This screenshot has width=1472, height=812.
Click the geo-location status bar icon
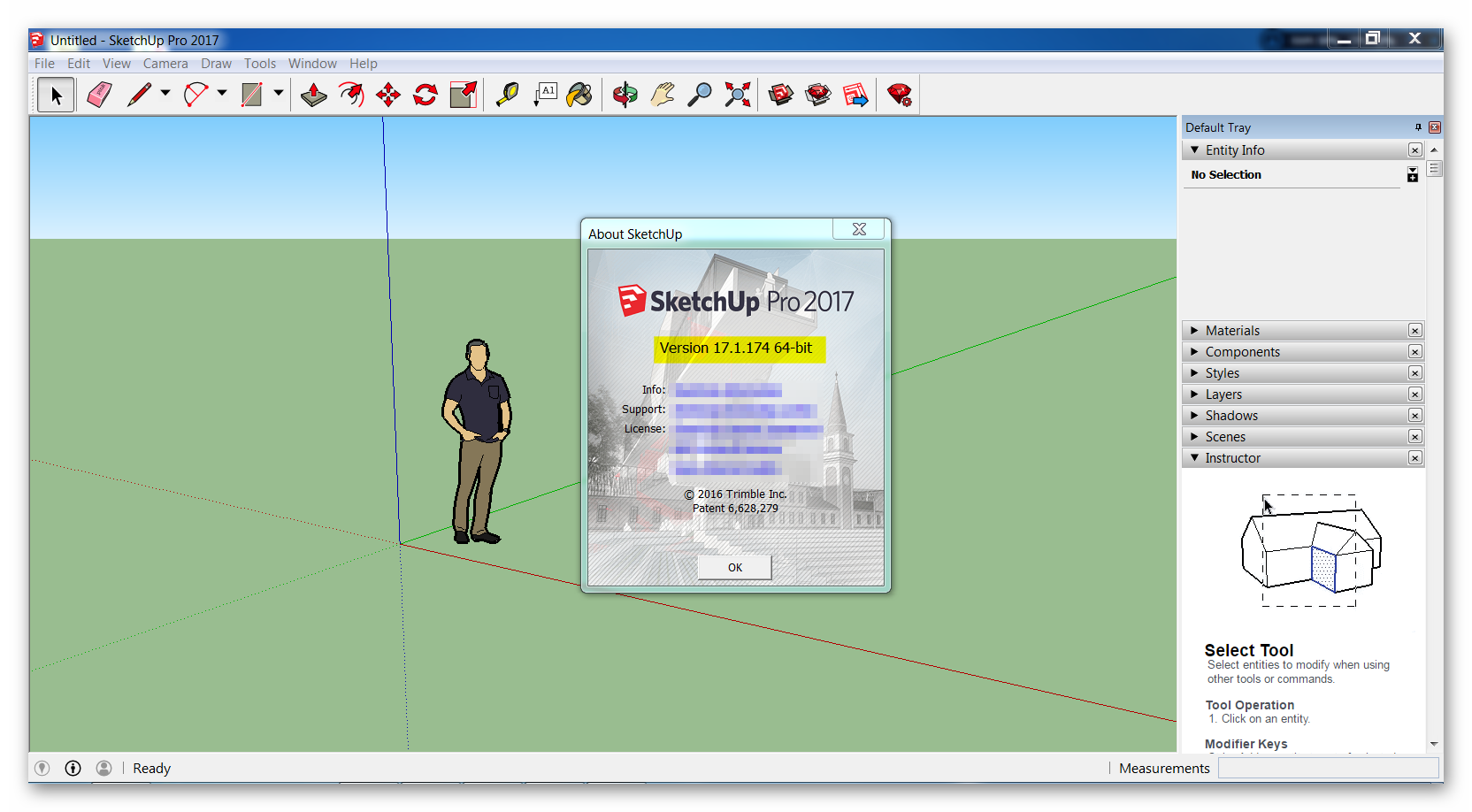[42, 768]
